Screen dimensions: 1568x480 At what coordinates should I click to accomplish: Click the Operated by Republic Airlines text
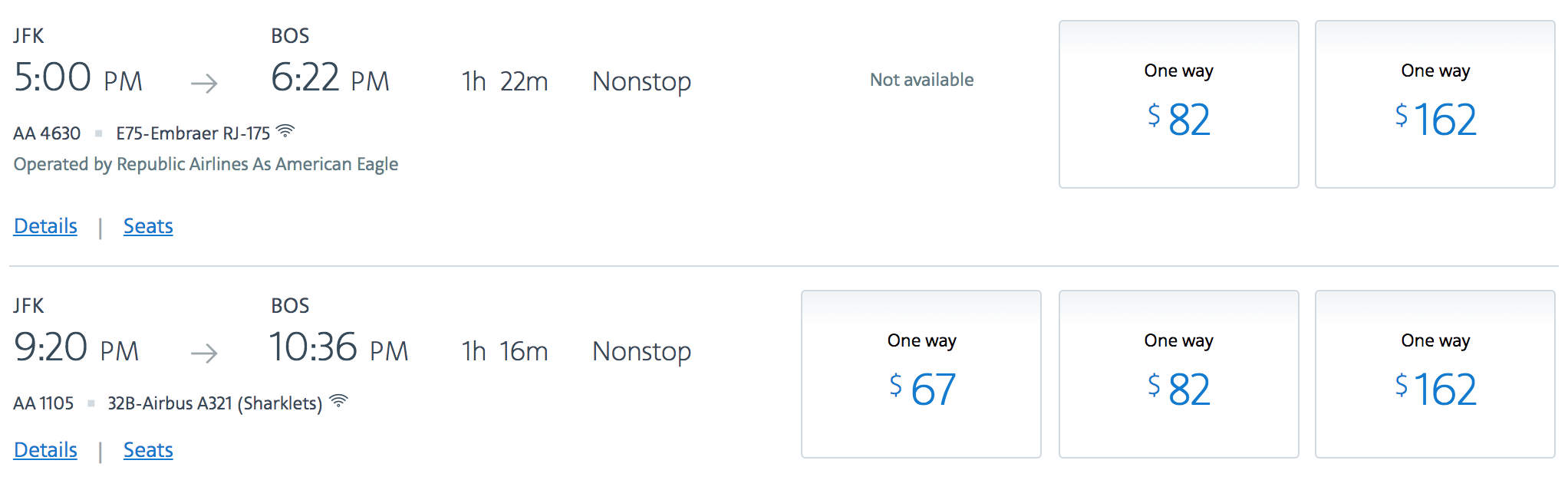coord(206,164)
